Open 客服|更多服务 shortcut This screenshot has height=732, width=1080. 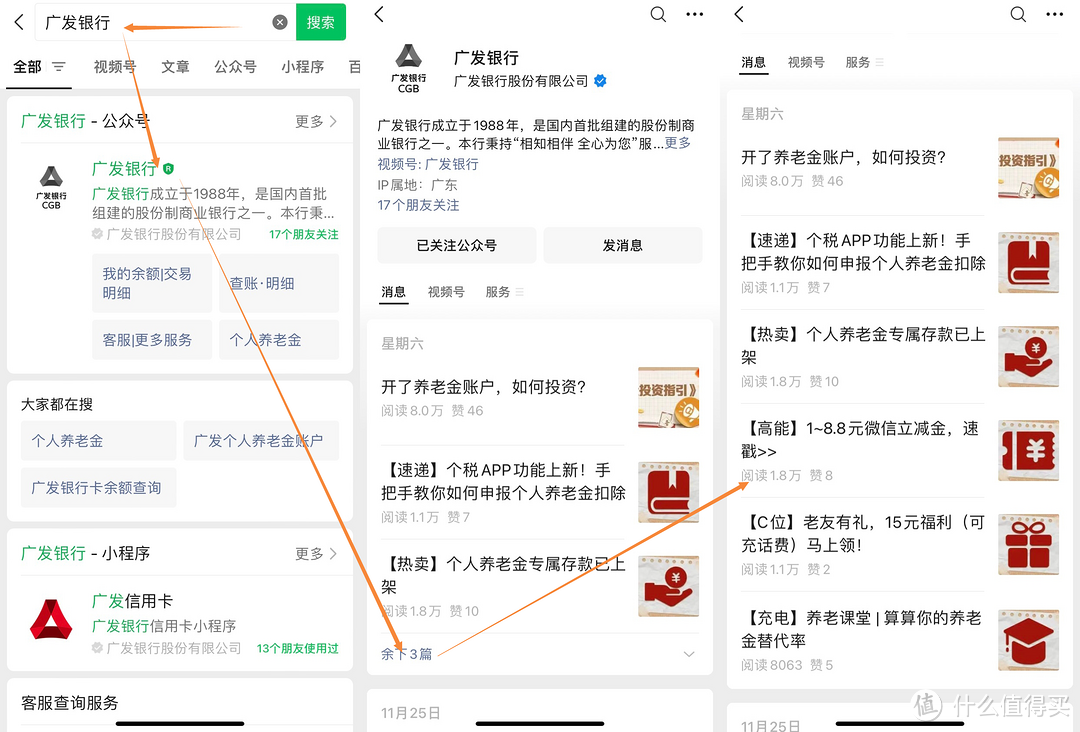(152, 339)
